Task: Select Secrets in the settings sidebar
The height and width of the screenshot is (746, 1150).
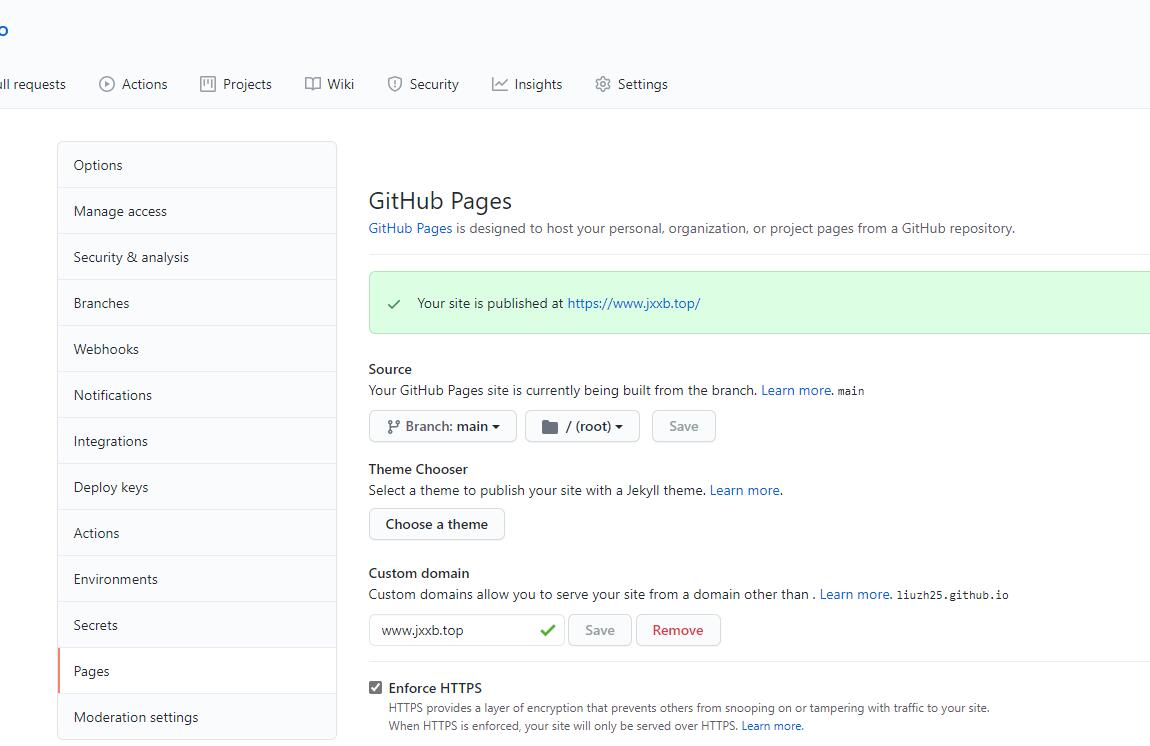Action: tap(96, 625)
